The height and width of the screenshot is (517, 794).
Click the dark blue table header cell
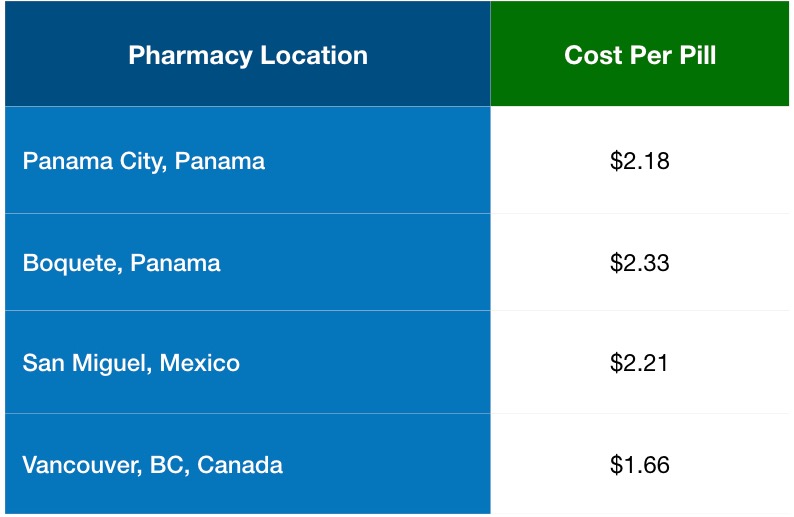(x=248, y=55)
